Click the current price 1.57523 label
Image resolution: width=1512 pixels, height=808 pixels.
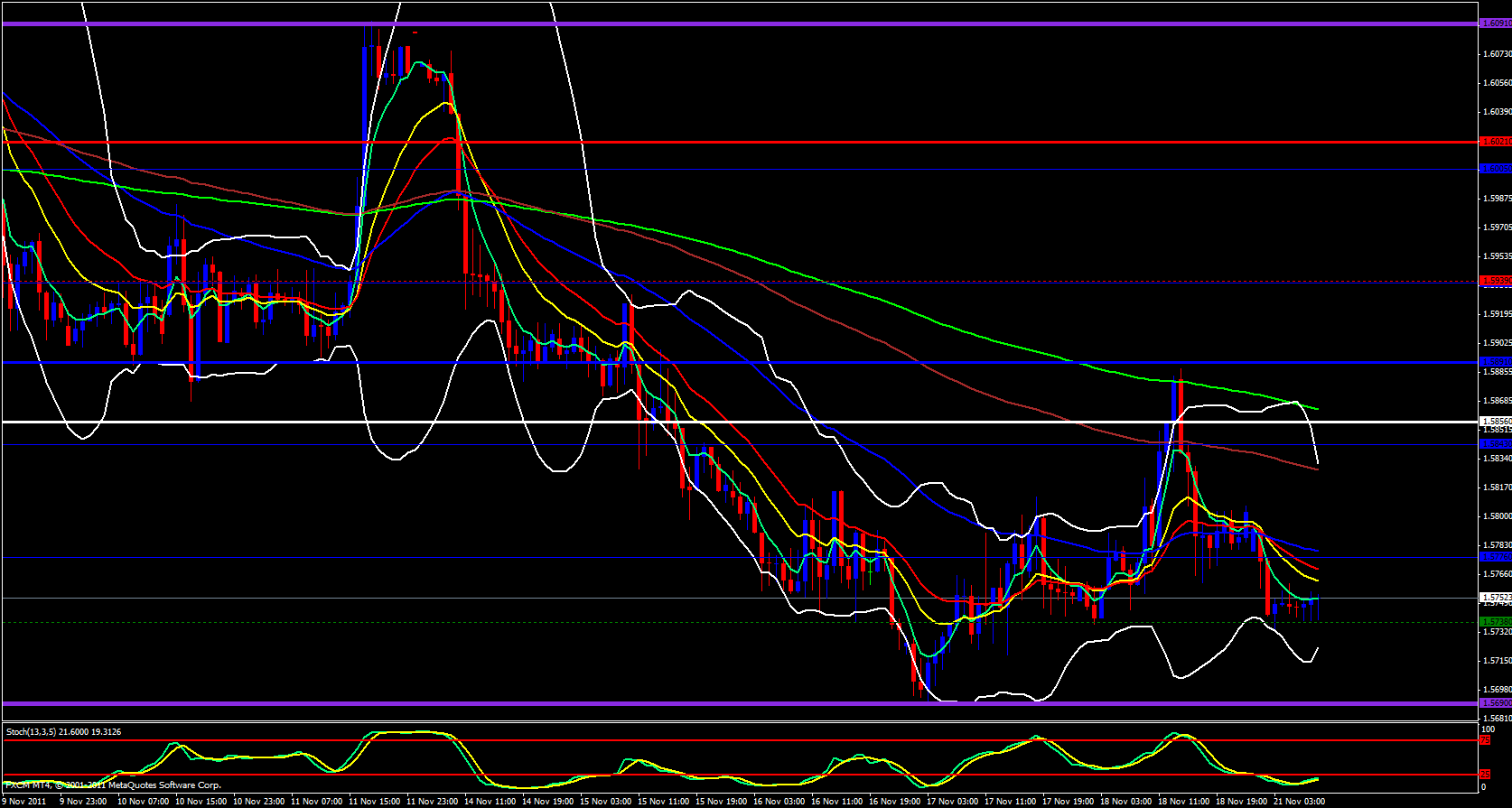point(1495,598)
